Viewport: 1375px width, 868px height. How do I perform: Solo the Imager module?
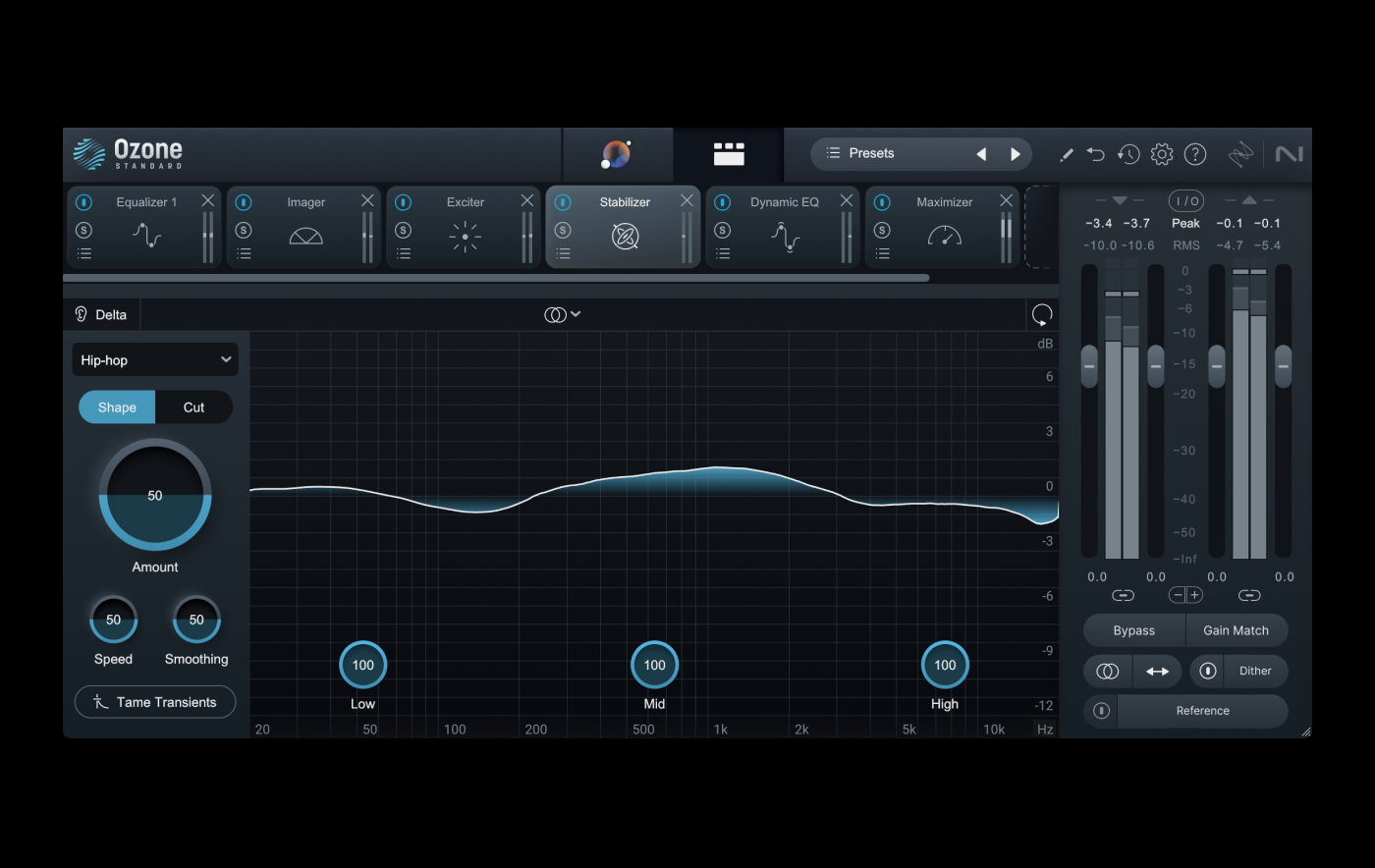[244, 230]
